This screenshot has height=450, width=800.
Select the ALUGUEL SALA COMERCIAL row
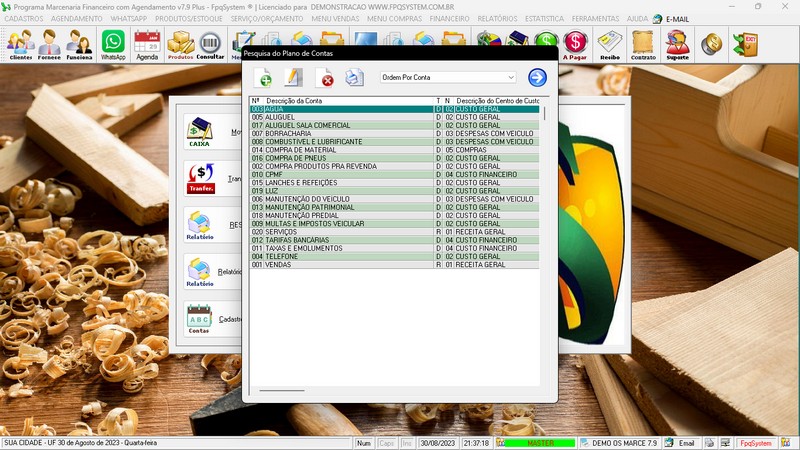tap(394, 126)
